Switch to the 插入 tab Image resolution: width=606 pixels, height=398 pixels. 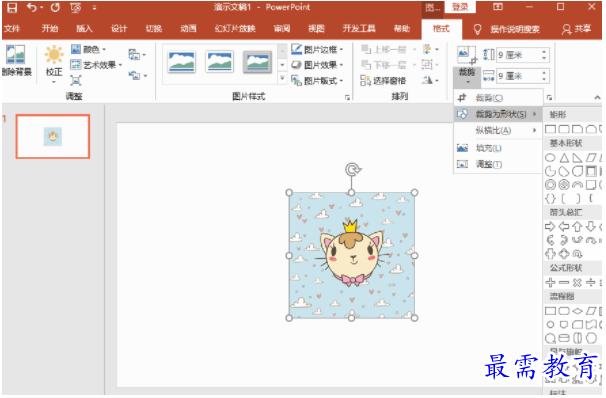(x=84, y=29)
